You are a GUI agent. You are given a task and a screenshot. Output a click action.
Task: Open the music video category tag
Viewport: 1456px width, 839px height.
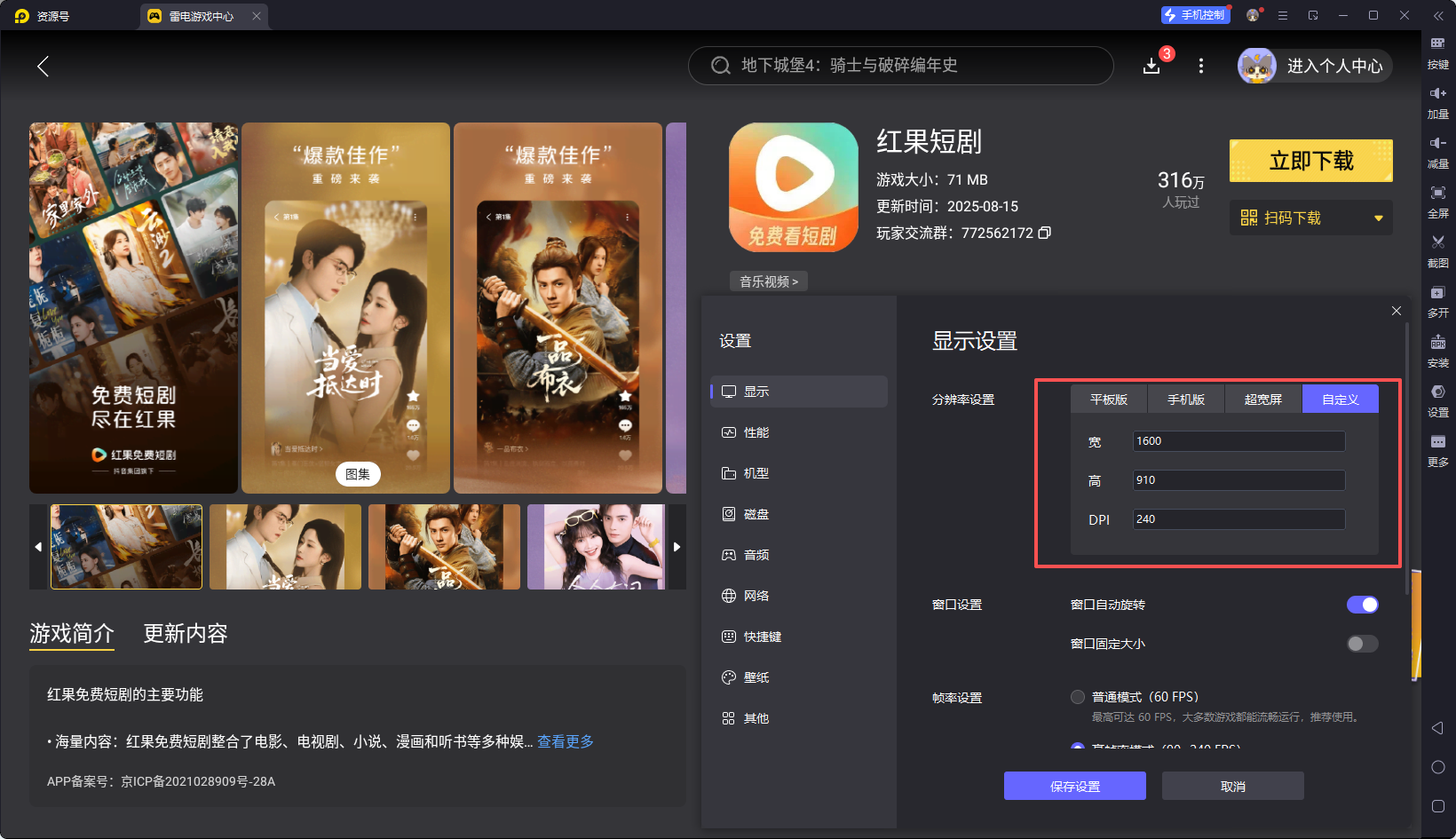[x=768, y=281]
